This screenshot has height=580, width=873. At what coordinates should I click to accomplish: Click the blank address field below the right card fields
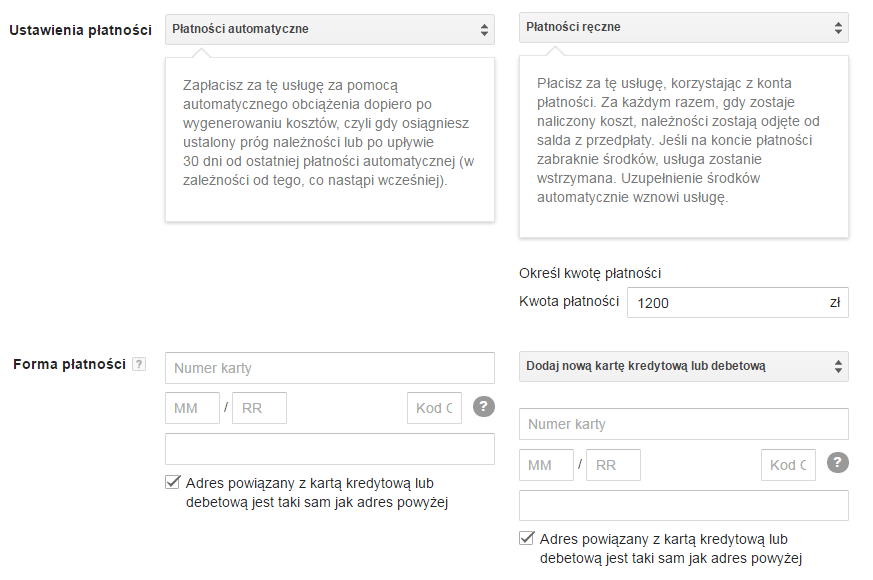click(683, 505)
